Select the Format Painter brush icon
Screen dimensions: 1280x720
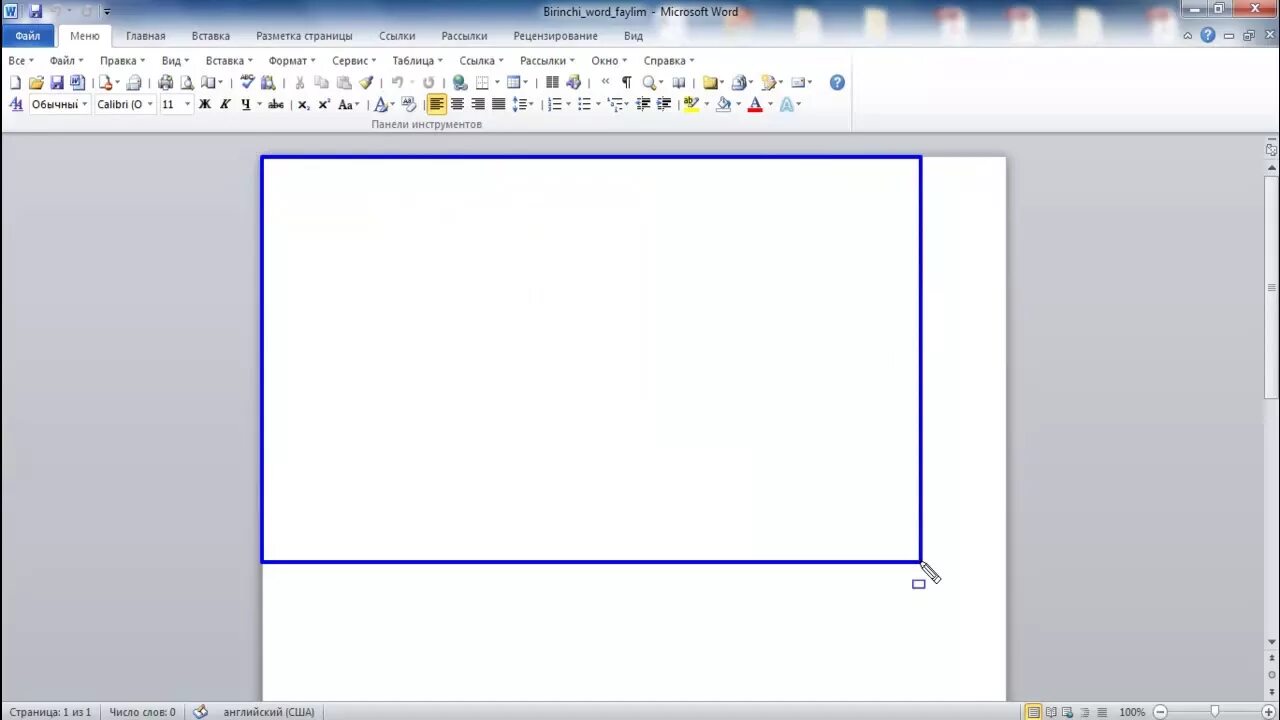pyautogui.click(x=366, y=83)
